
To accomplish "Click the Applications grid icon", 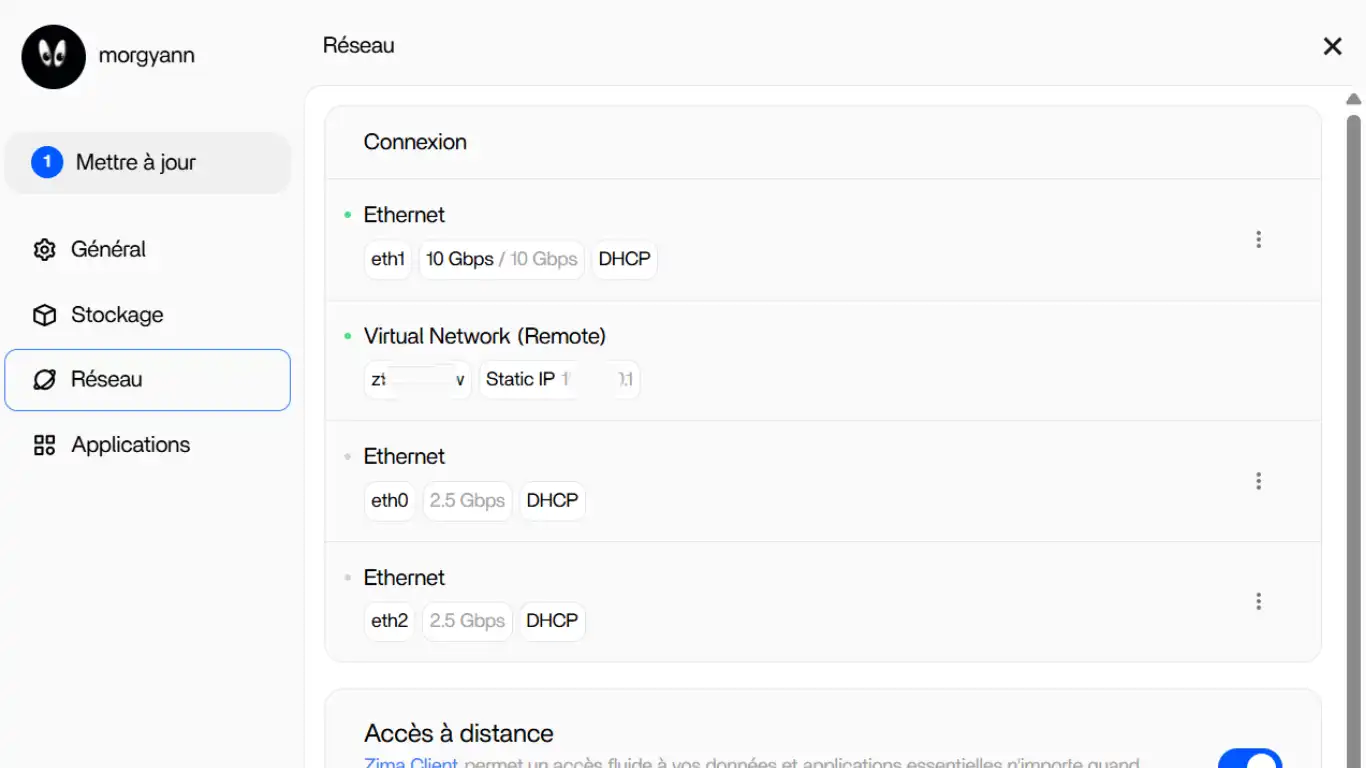I will [44, 445].
